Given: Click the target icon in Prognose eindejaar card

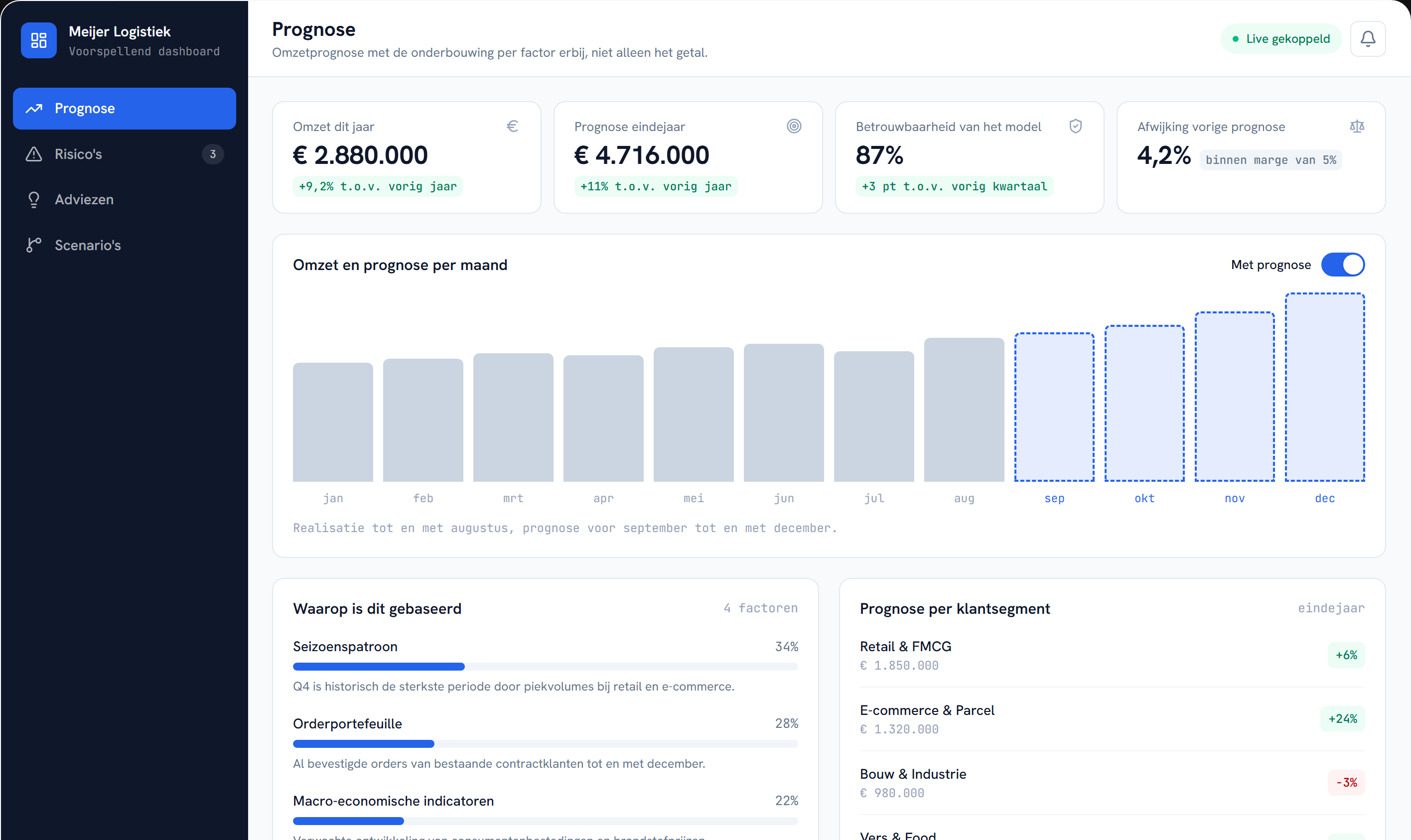Looking at the screenshot, I should click(x=794, y=126).
